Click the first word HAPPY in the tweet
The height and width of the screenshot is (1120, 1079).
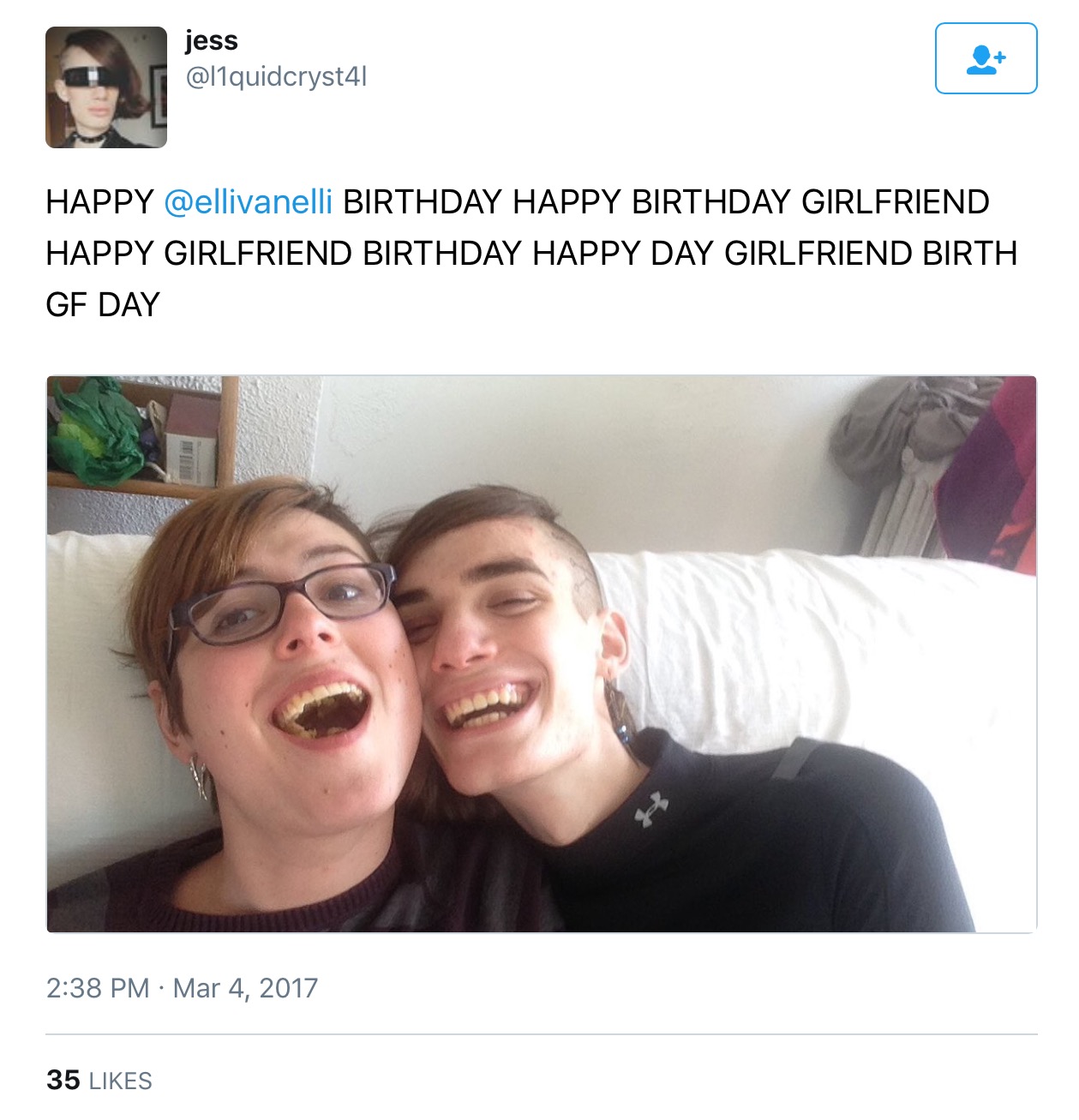coord(99,202)
